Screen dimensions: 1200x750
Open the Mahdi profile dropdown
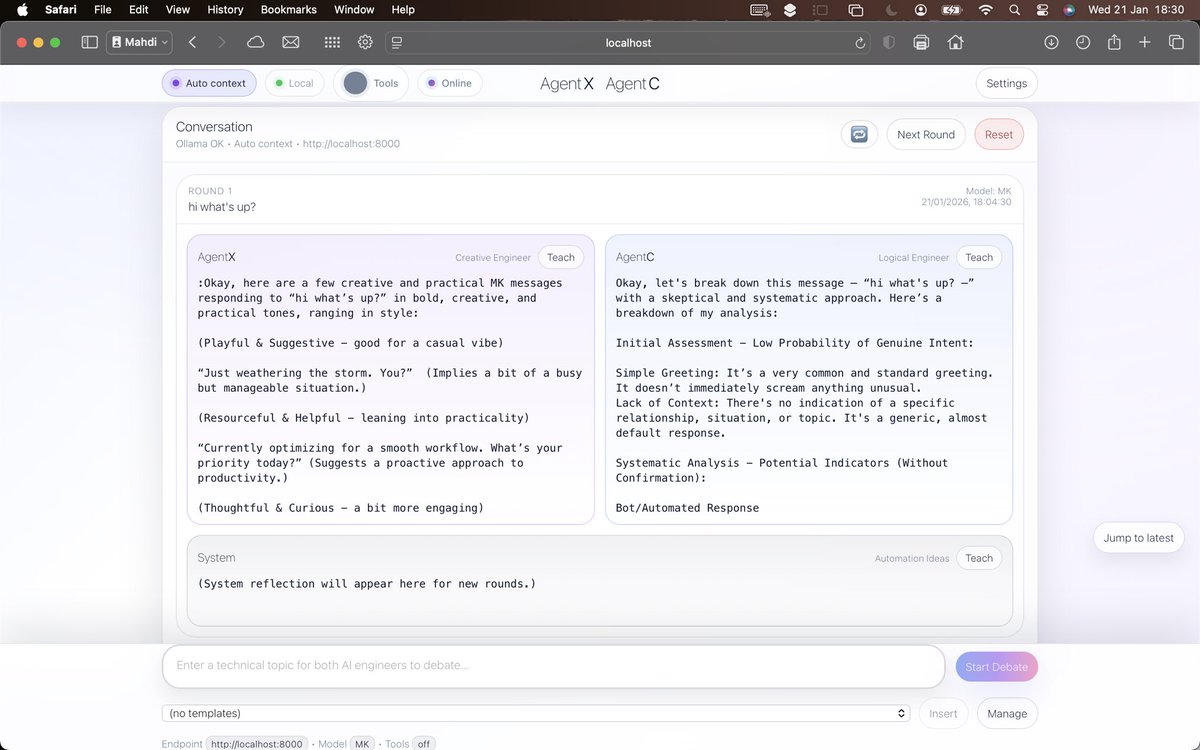pyautogui.click(x=140, y=43)
